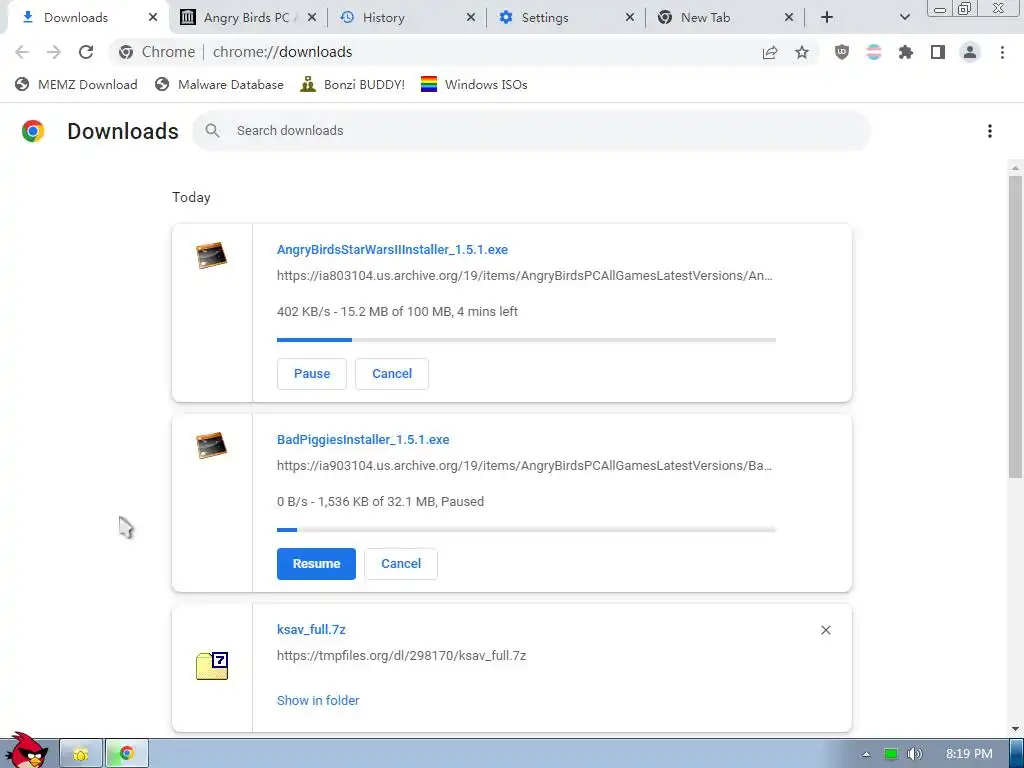Reload the downloads page

86,52
